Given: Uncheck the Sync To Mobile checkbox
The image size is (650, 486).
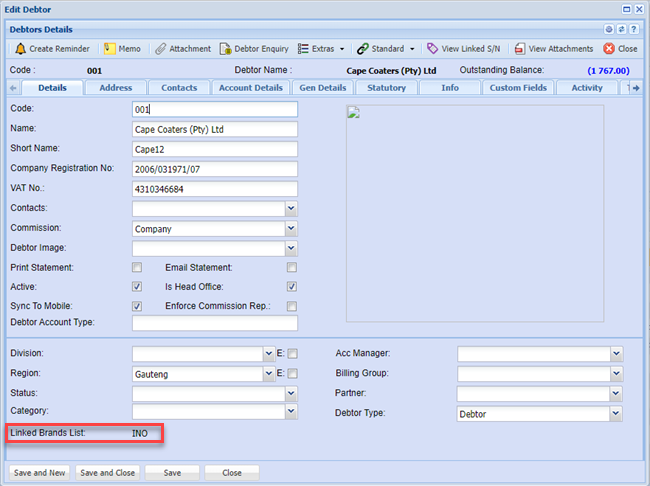Looking at the screenshot, I should (x=137, y=306).
